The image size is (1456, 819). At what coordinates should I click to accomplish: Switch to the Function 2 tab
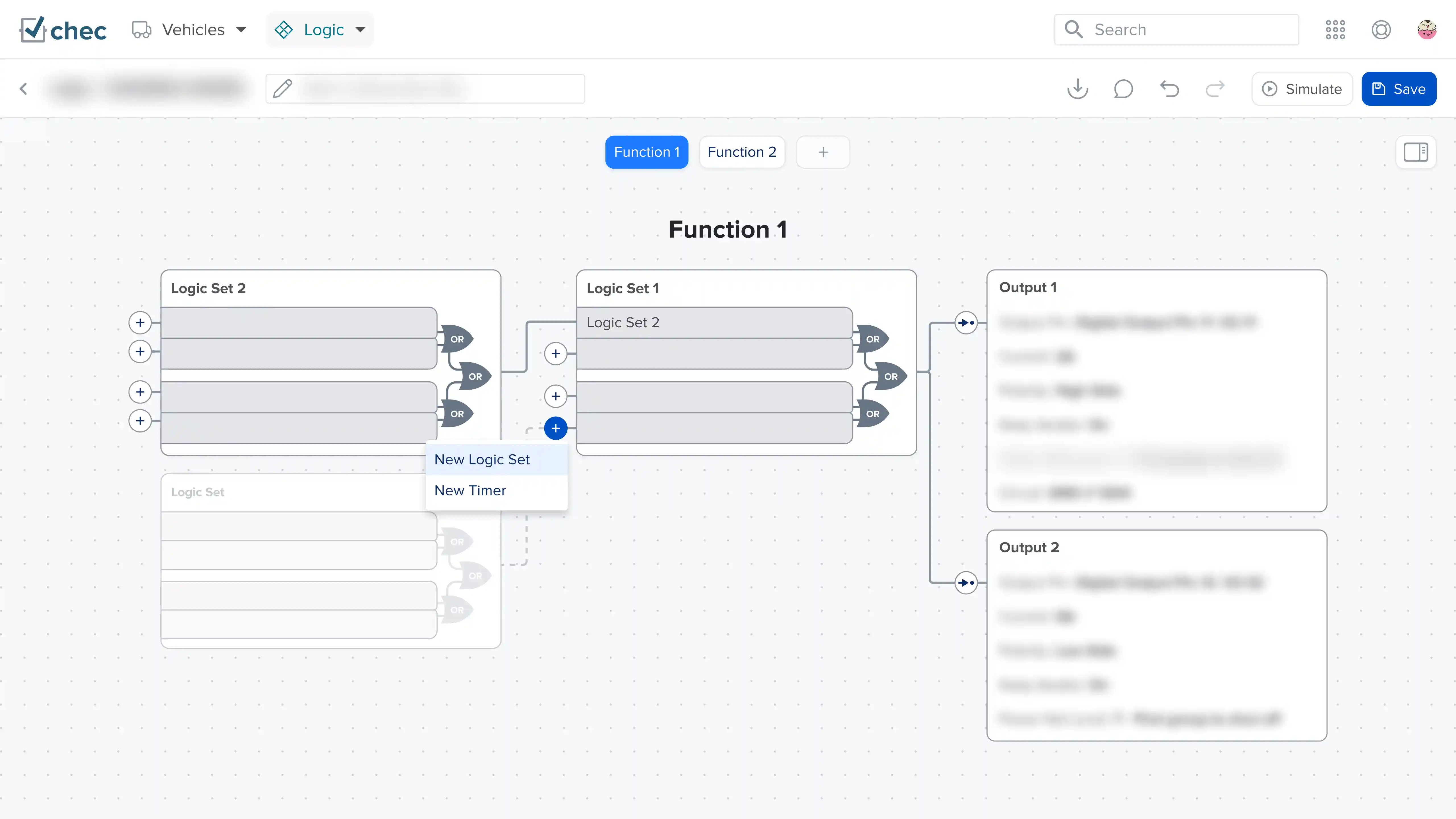pos(742,152)
